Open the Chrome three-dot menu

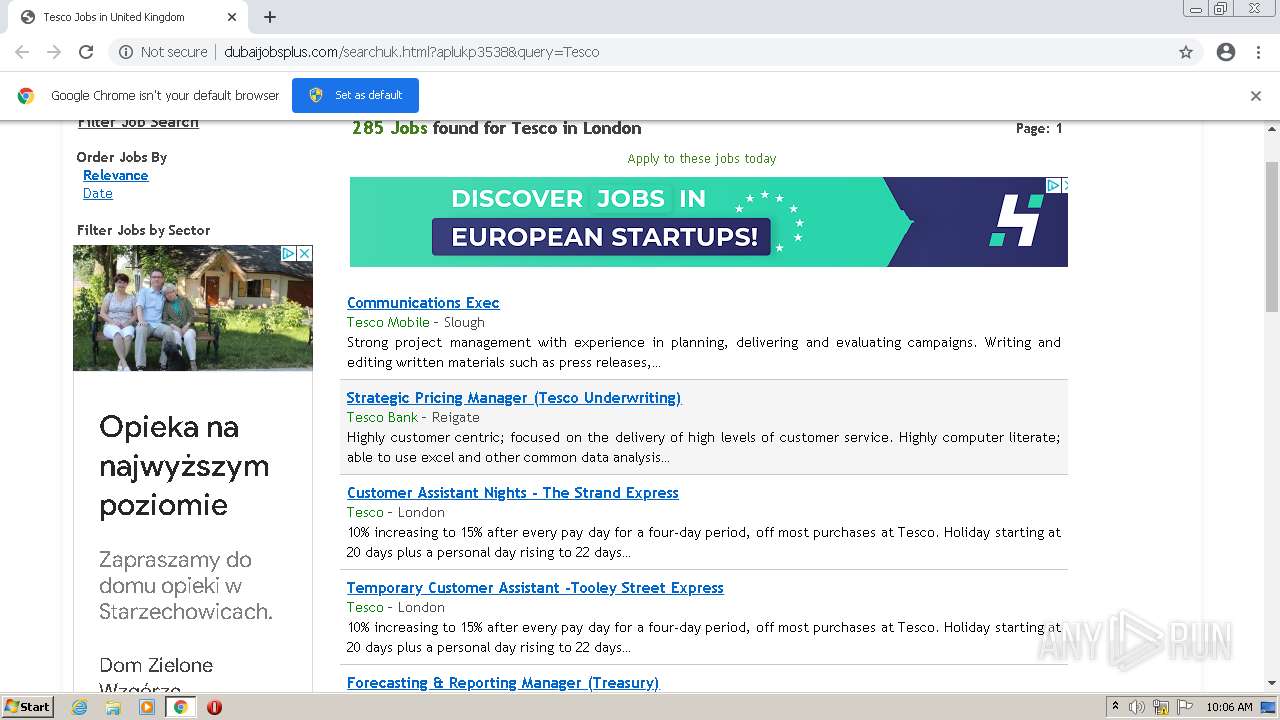1258,52
